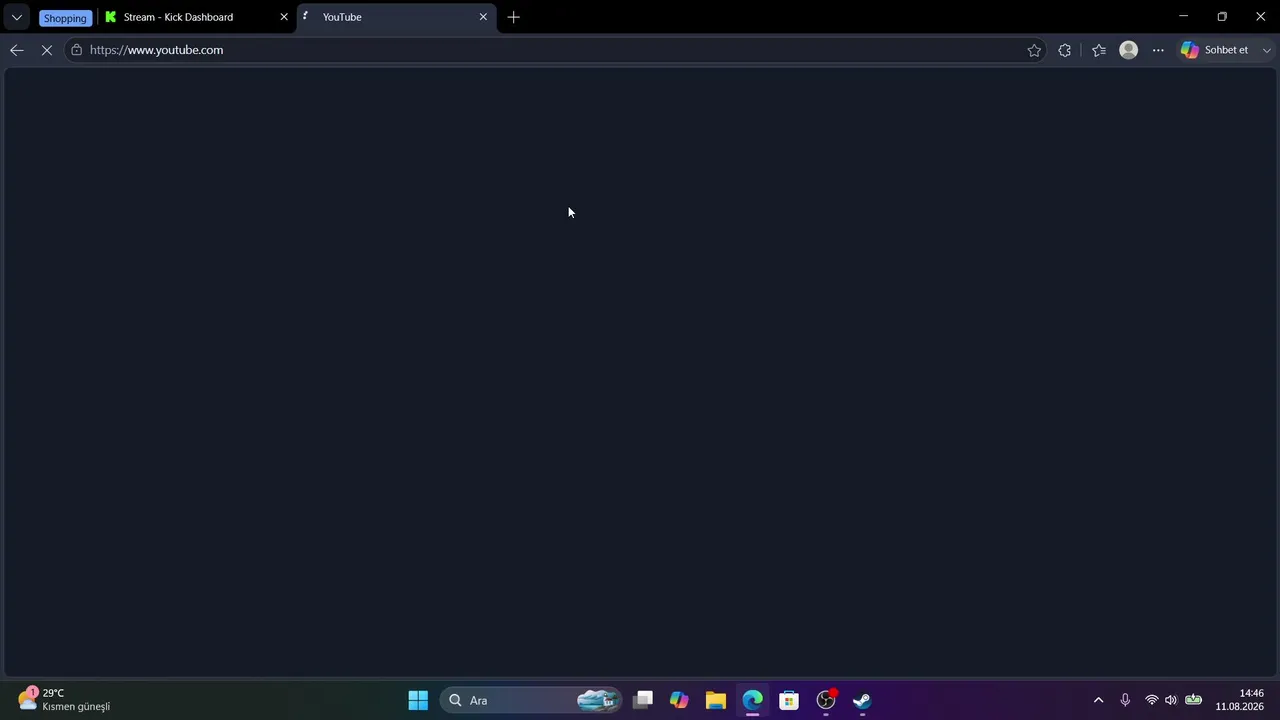The height and width of the screenshot is (720, 1280).
Task: Switch to OBS Studio on taskbar
Action: (x=826, y=700)
